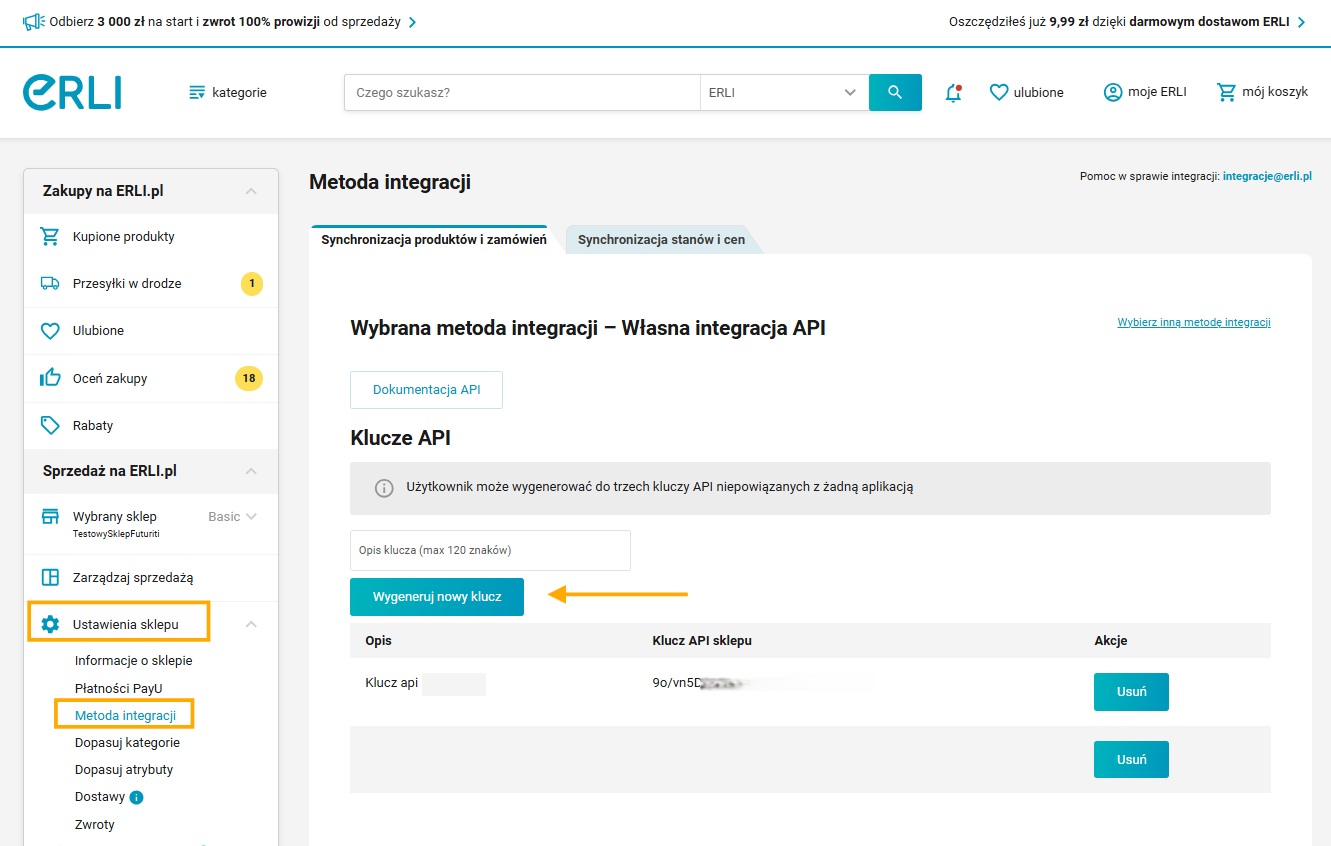Open Informacje o sklepie menu item

(134, 661)
